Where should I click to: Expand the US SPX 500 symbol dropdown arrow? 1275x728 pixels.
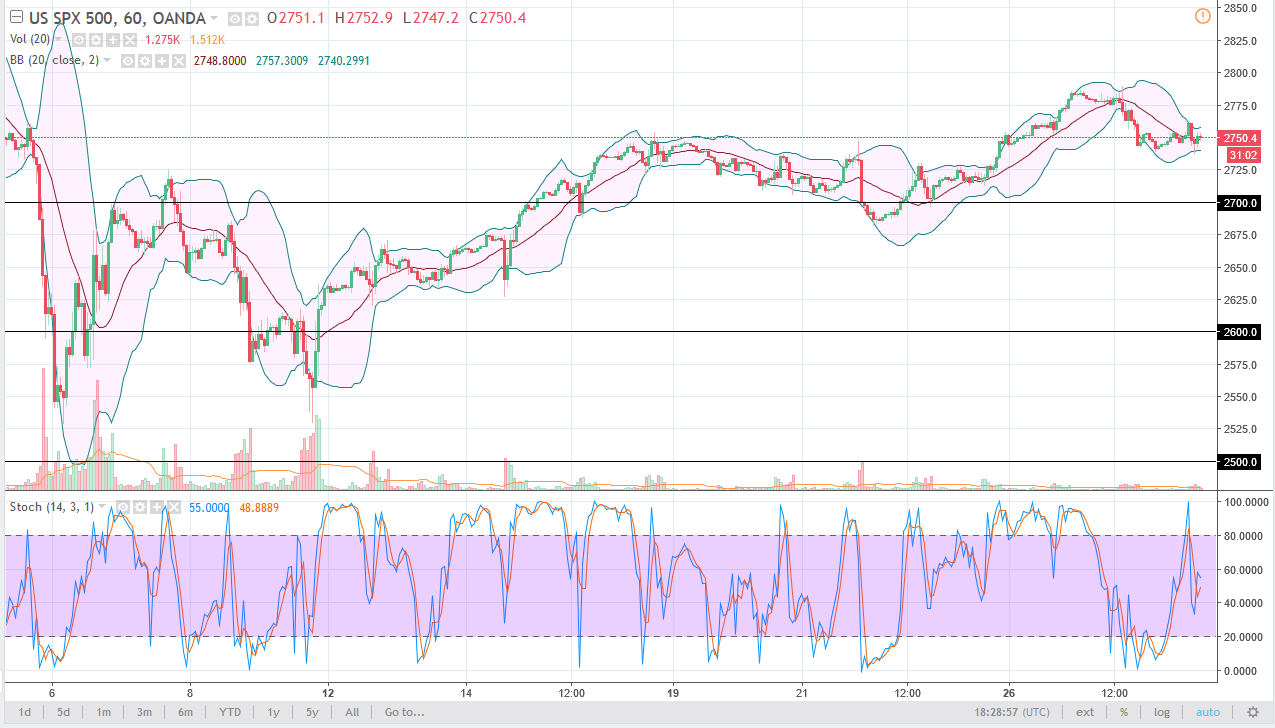click(216, 19)
